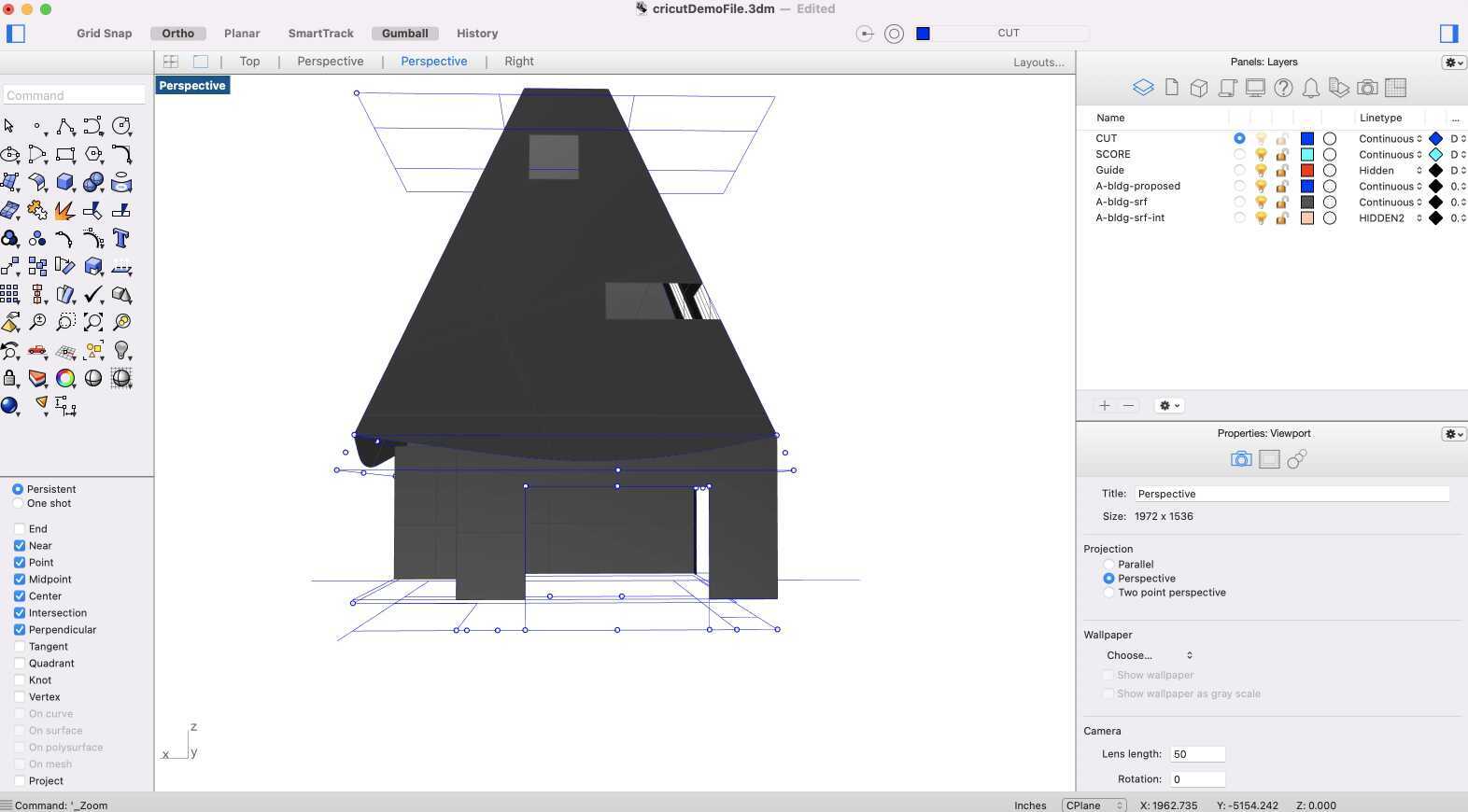Screen dimensions: 1468x812
Task: Uncheck the Midpoint object snap
Action: [20, 580]
